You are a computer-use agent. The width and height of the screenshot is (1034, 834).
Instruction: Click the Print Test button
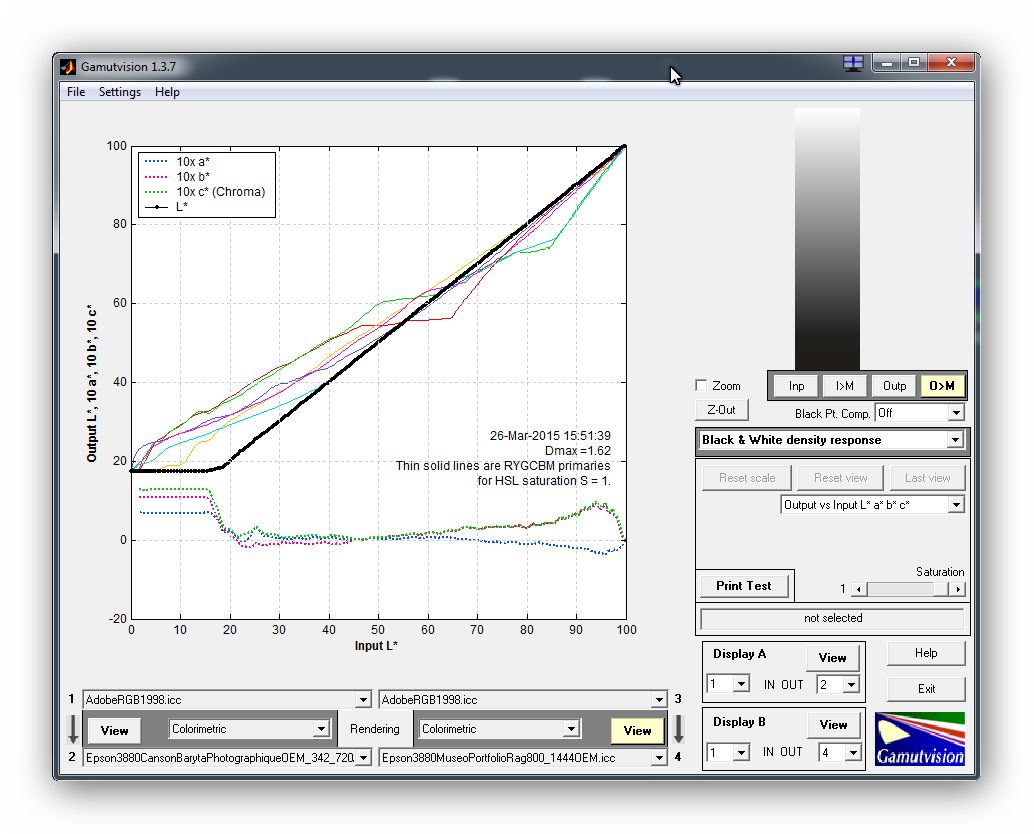(x=743, y=586)
